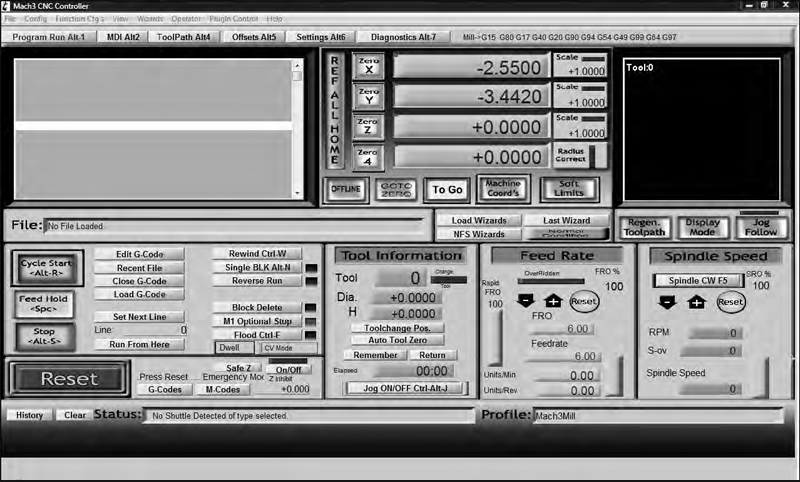
Task: Toggle OFFLINE mode
Action: [346, 189]
